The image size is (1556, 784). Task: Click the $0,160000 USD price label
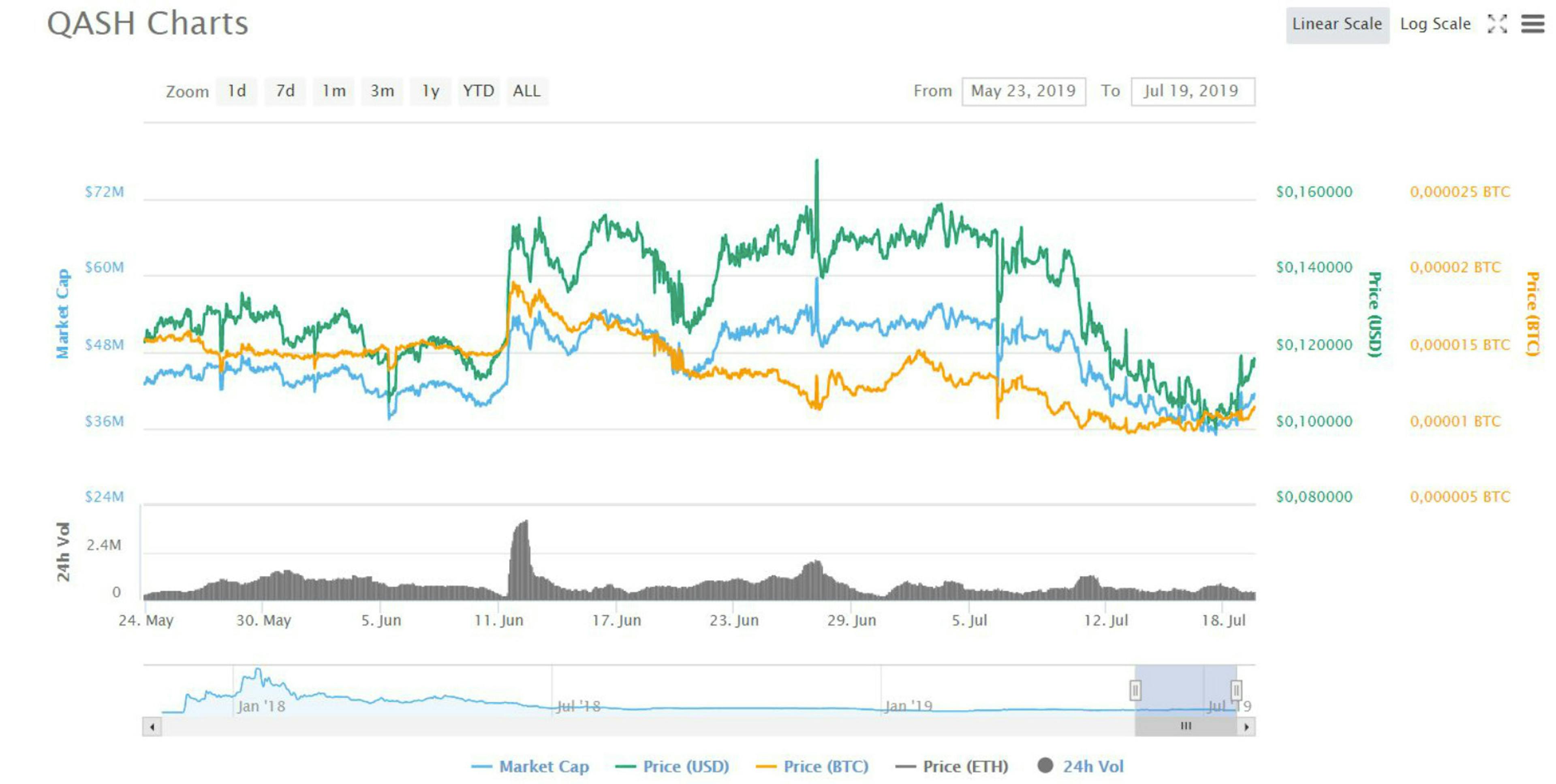(x=1314, y=192)
